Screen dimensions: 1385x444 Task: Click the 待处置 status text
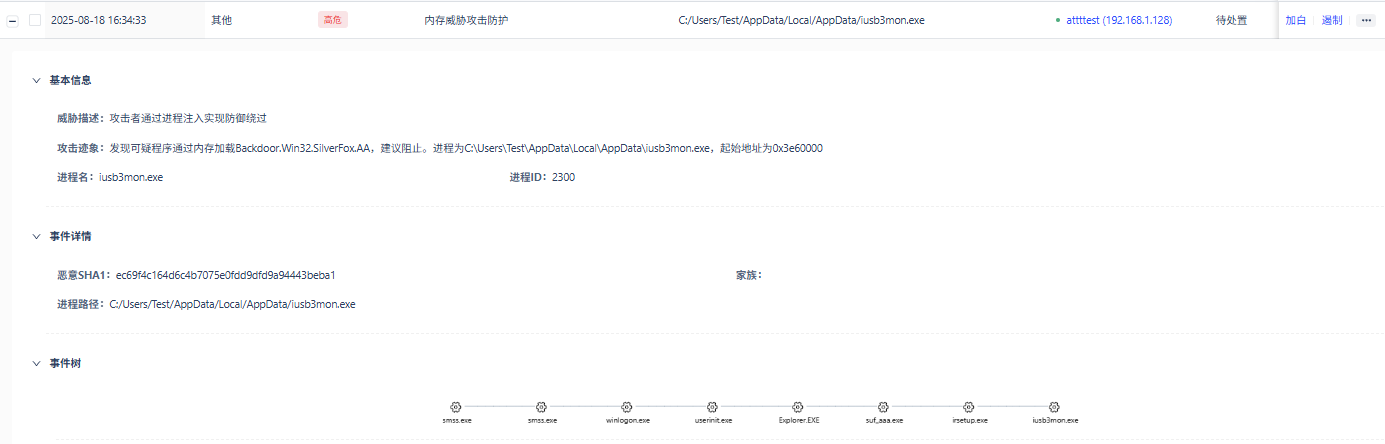click(x=1231, y=20)
